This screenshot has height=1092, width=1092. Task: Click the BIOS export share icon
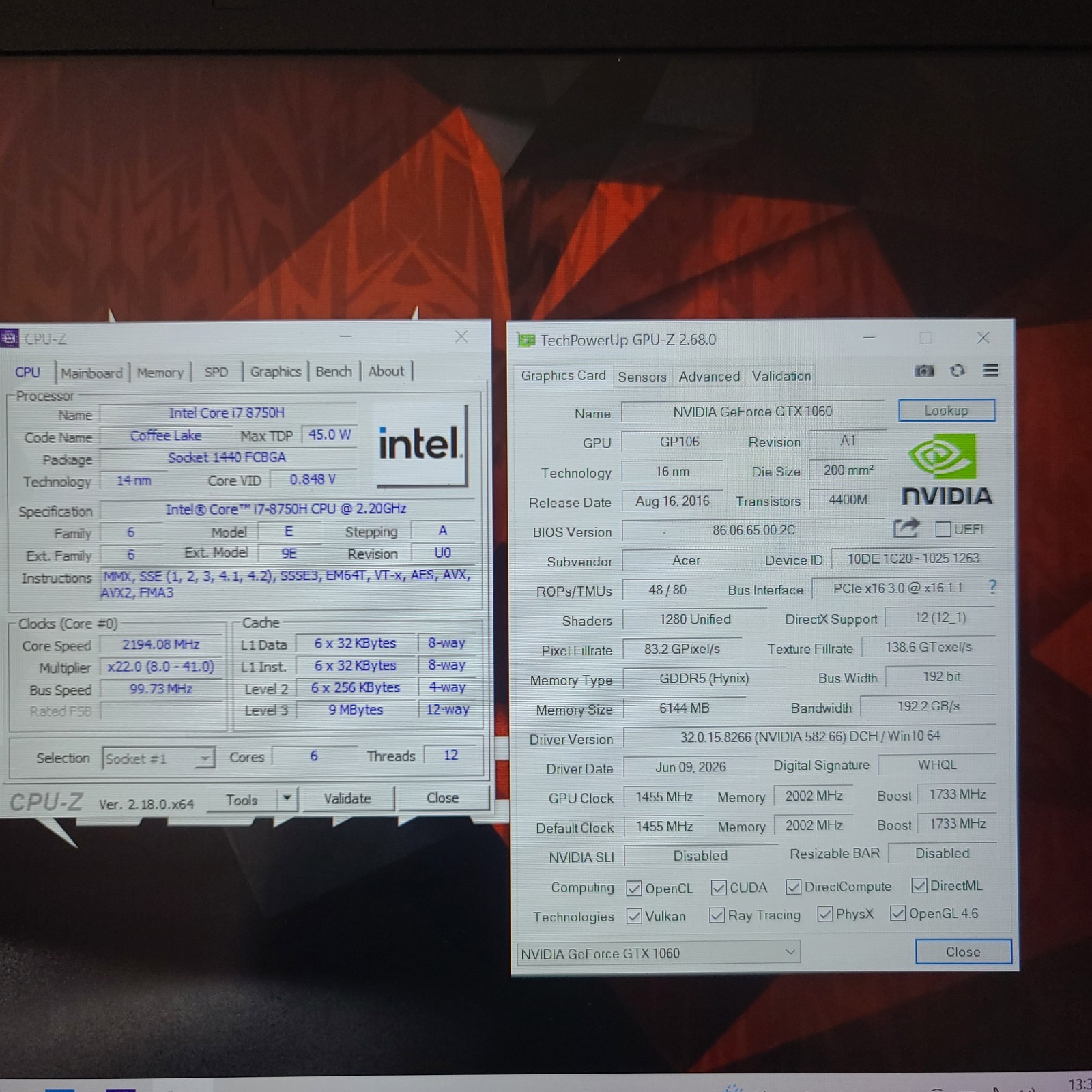point(906,528)
